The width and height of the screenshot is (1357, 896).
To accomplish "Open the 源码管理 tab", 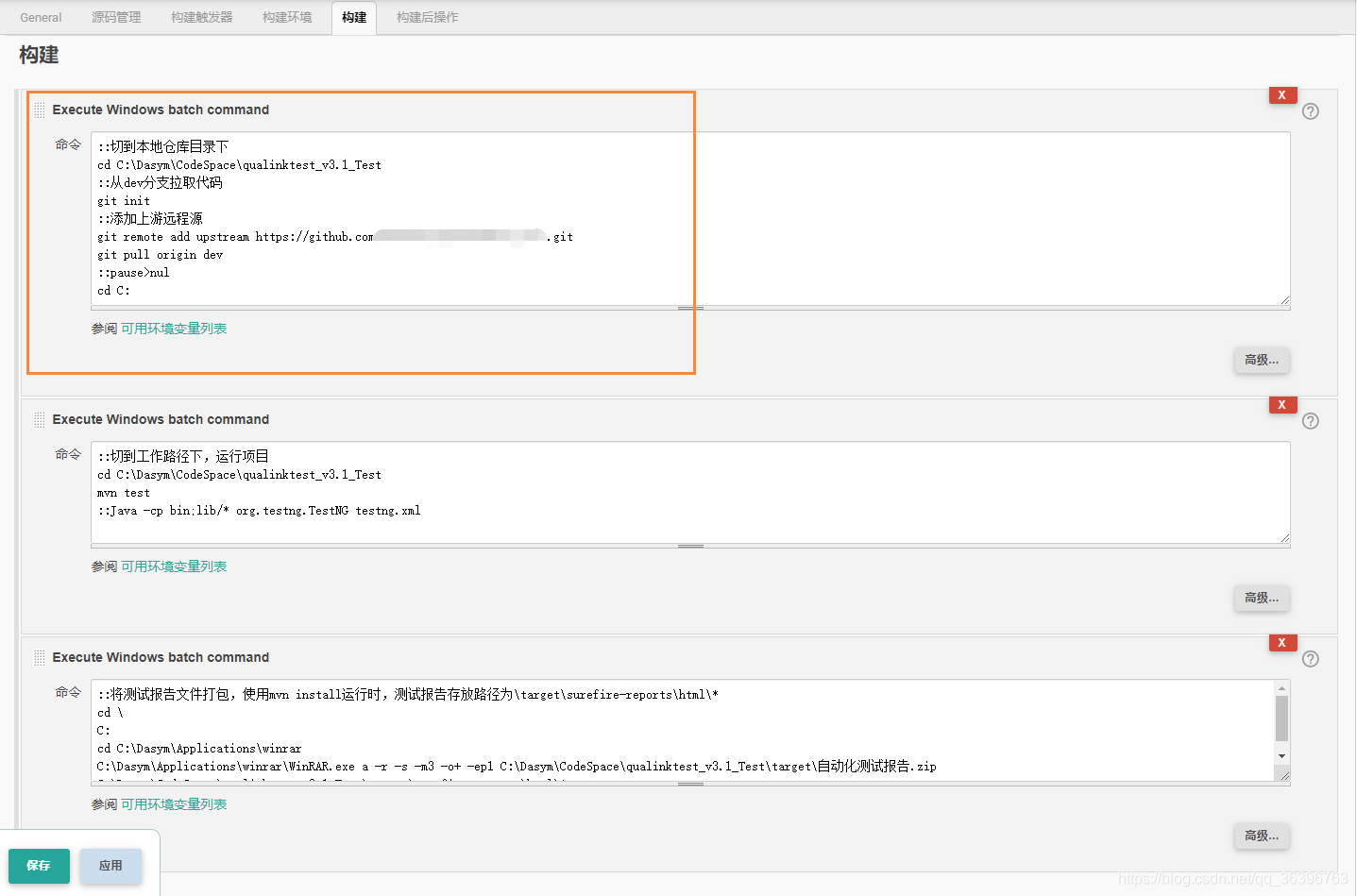I will [116, 17].
